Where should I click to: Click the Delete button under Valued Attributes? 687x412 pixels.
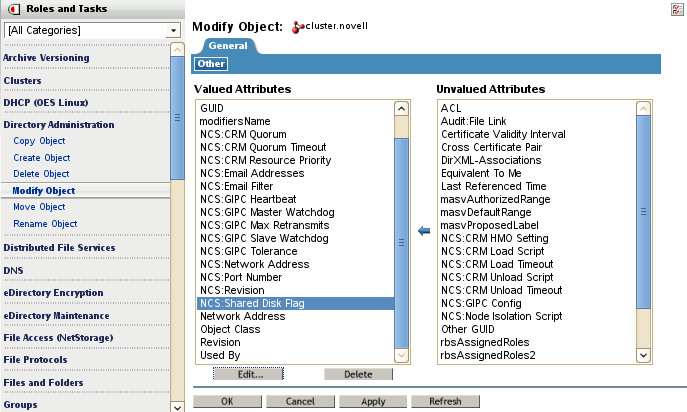[358, 374]
